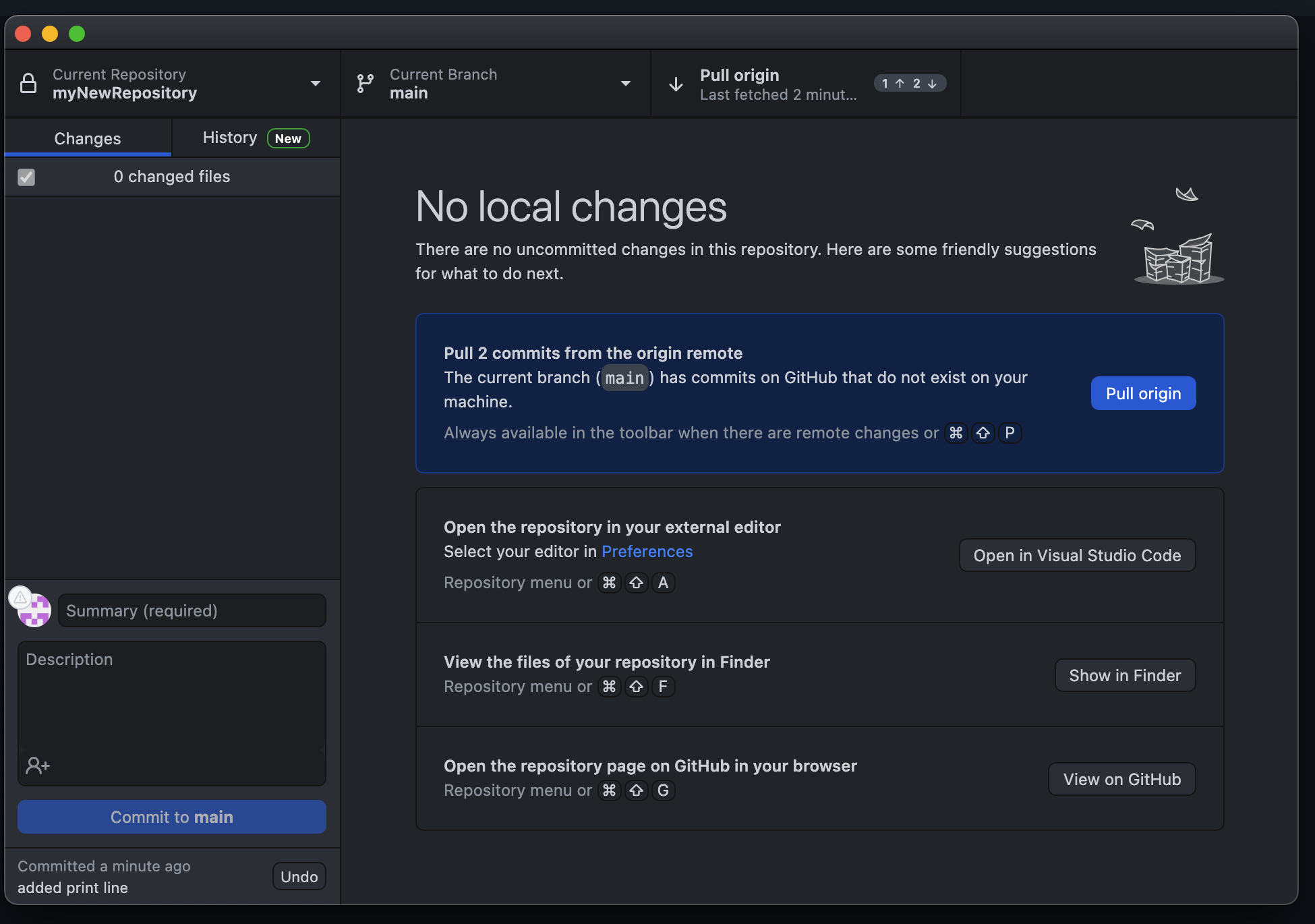Image resolution: width=1315 pixels, height=924 pixels.
Task: Click the add co-authors icon
Action: click(38, 766)
